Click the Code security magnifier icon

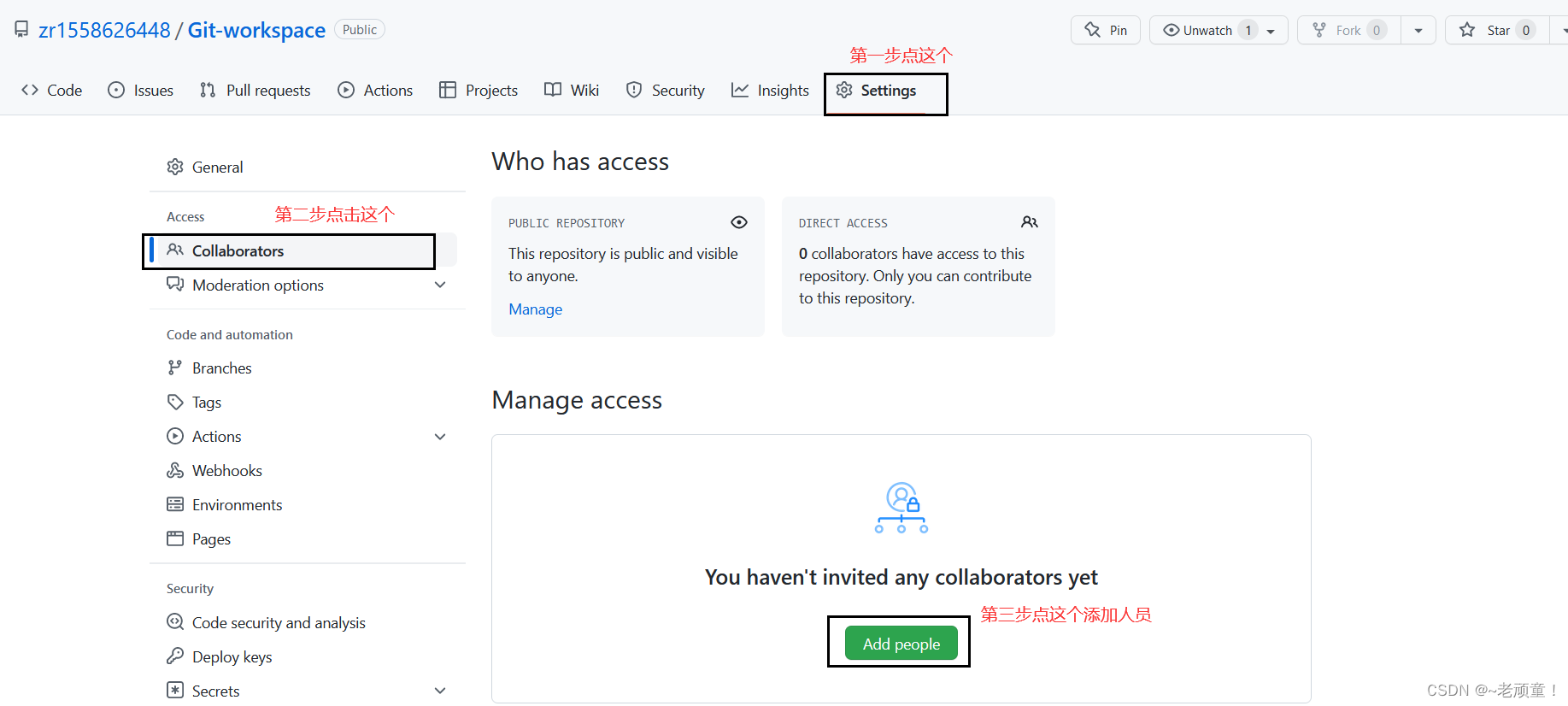click(x=175, y=622)
